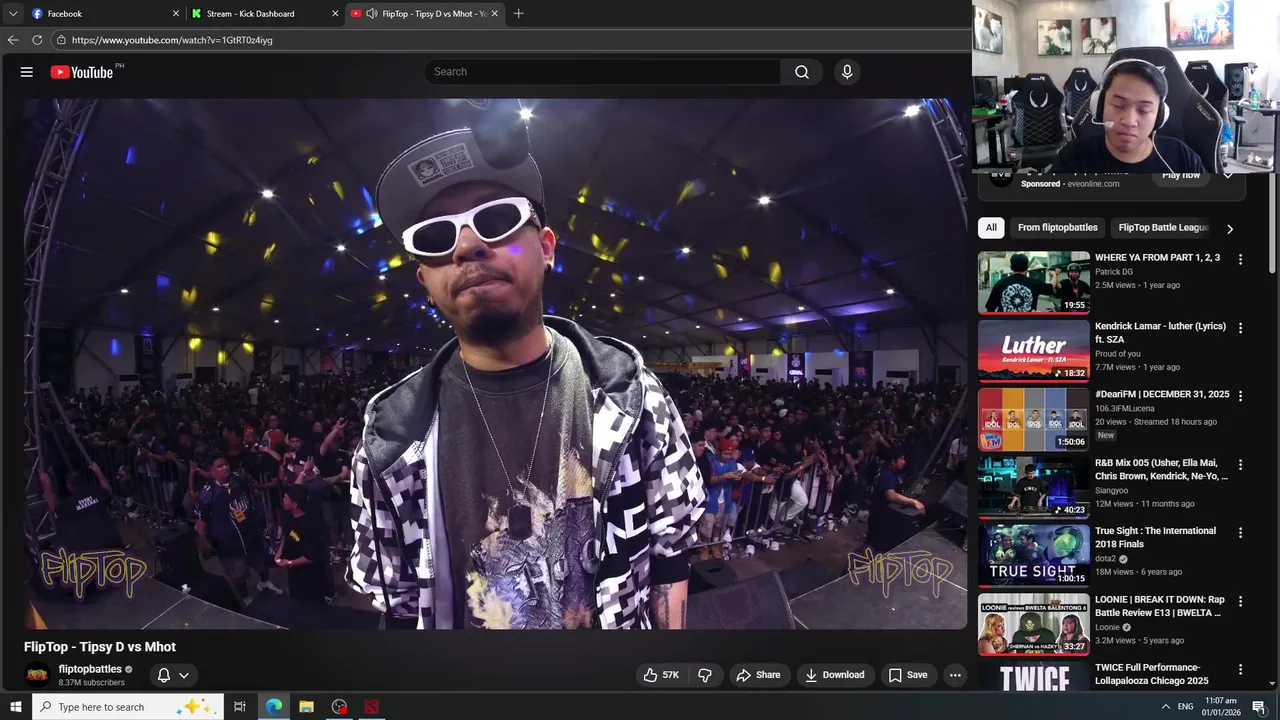
Task: Open #DeariFM December 31 stream thumbnail
Action: (x=1034, y=419)
